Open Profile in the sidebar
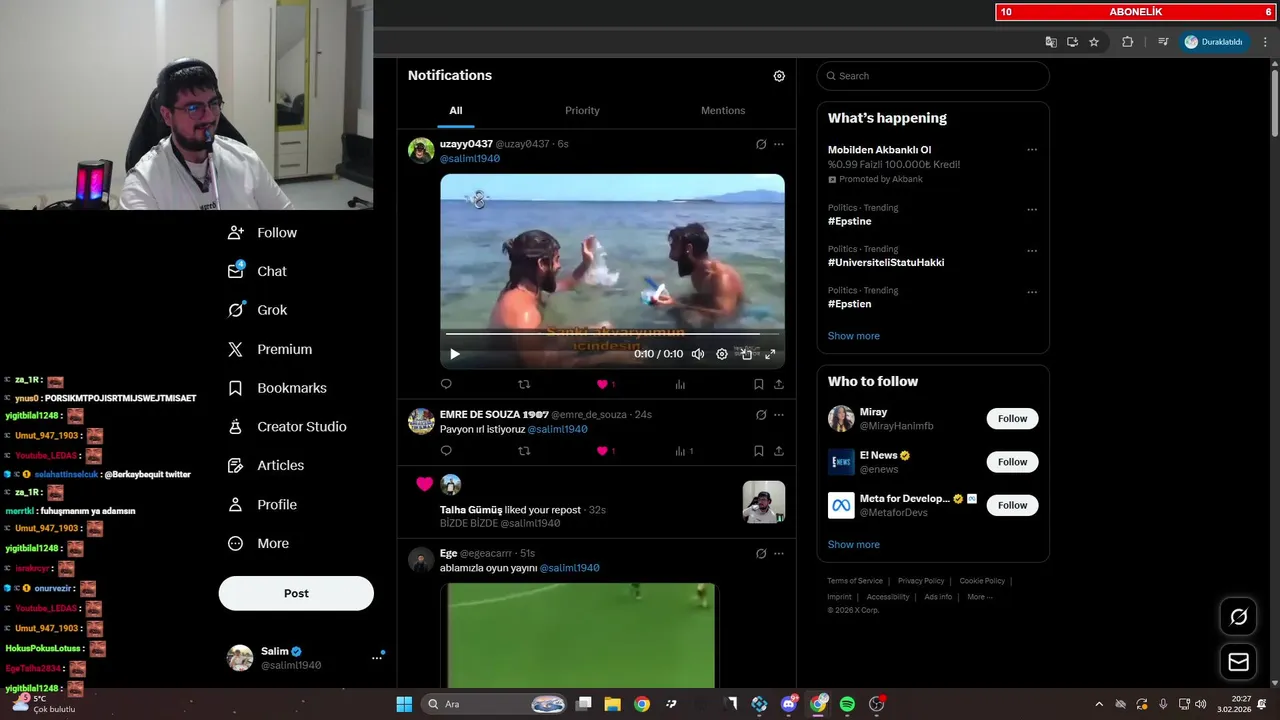1280x720 pixels. [x=262, y=504]
